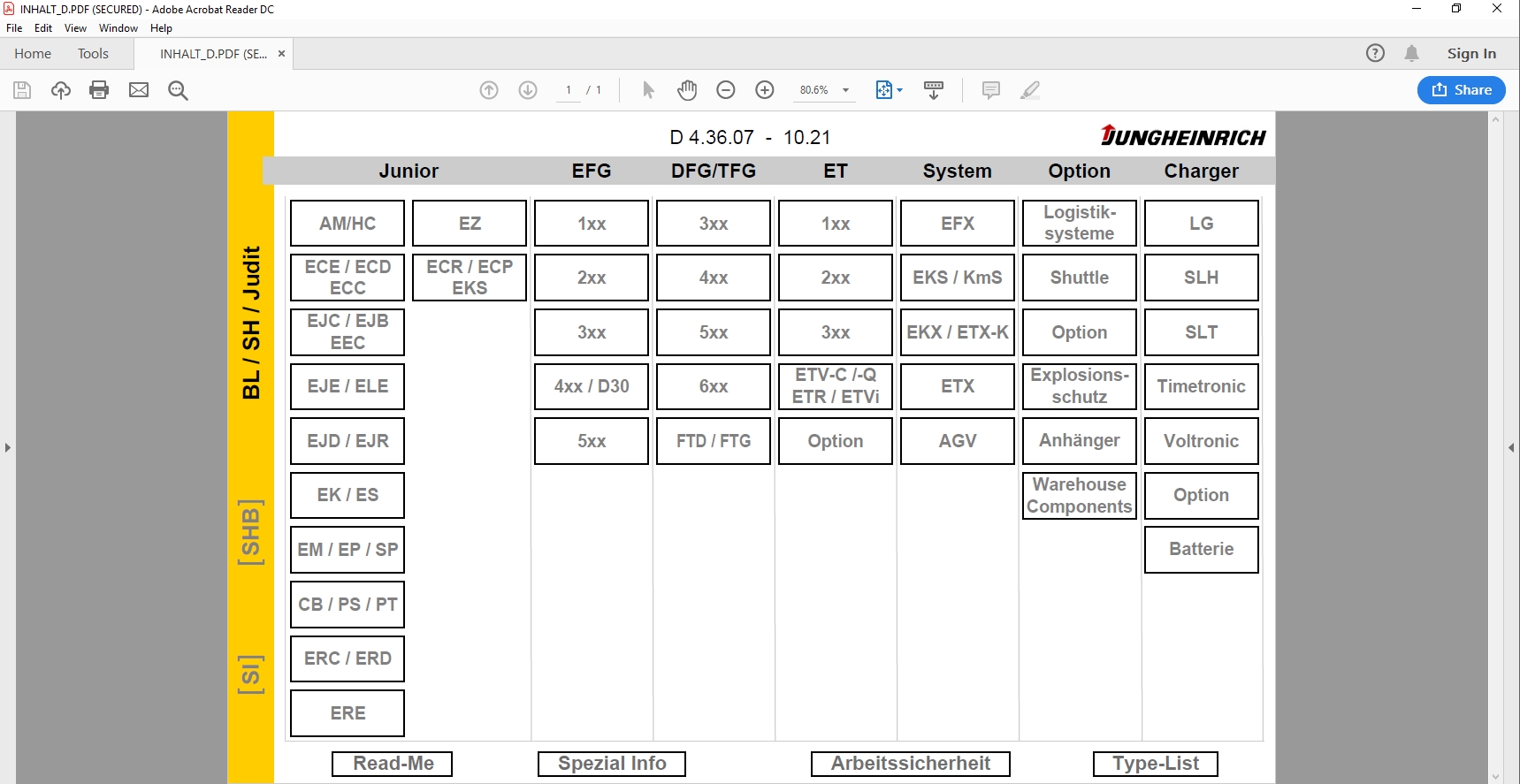Open the Help menu
This screenshot has height=784, width=1520.
161,28
